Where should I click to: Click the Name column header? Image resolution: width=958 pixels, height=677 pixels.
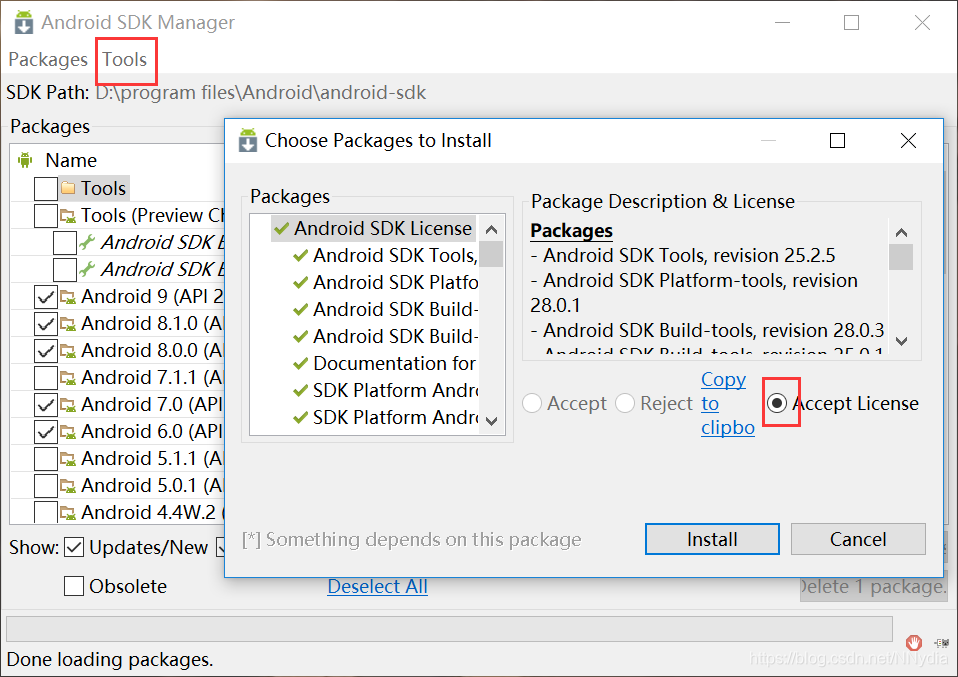click(71, 160)
